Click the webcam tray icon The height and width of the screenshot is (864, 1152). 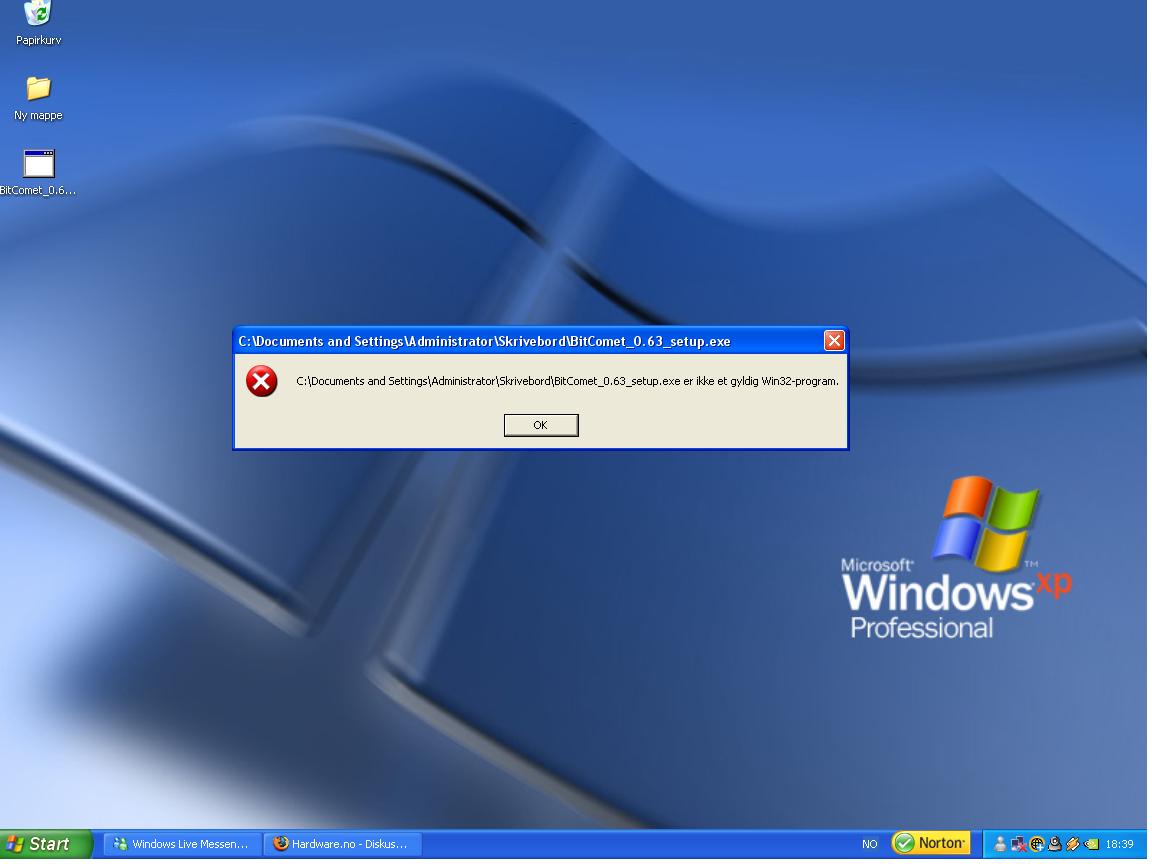point(1055,846)
